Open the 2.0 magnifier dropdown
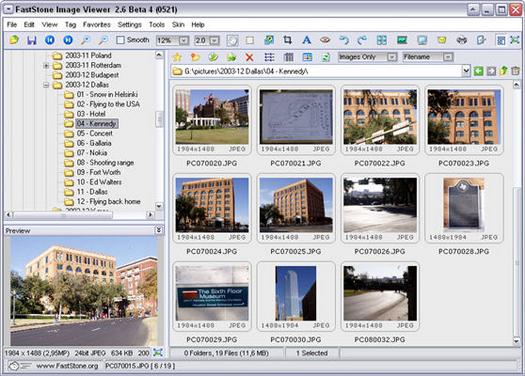Screen dimensions: 525x376 click(215, 41)
